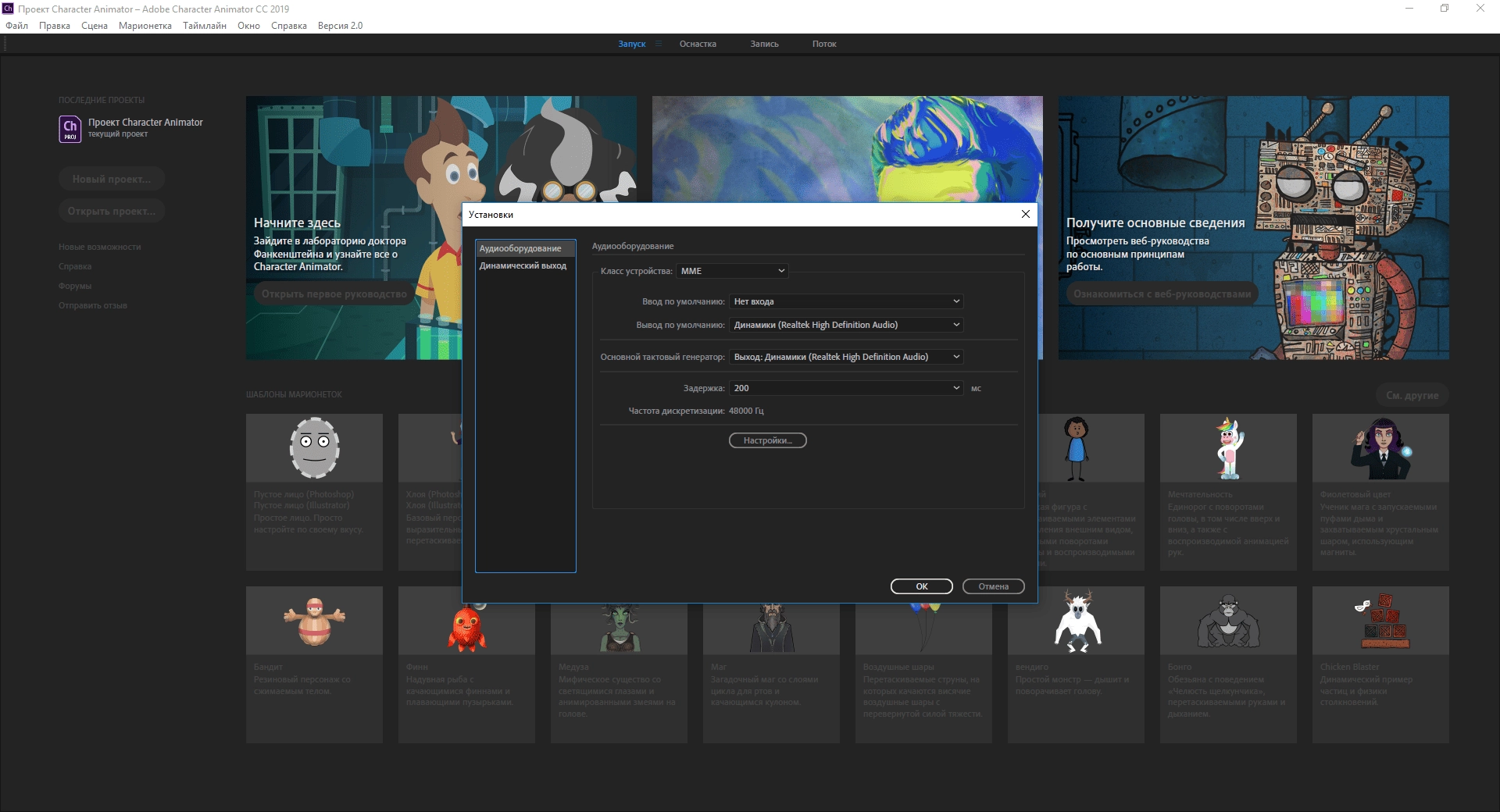Viewport: 1500px width, 812px height.
Task: Open the Таймлайн menu
Action: [205, 26]
